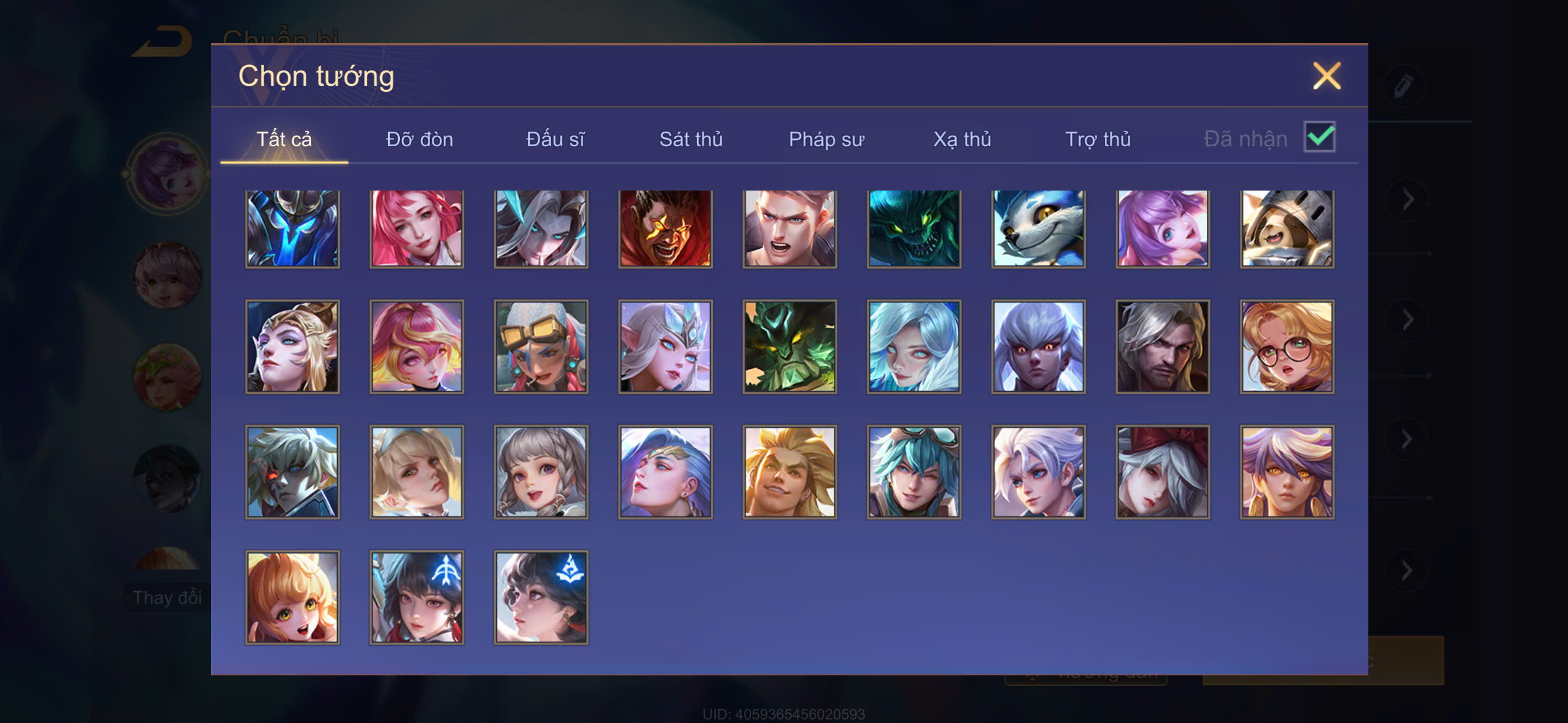The image size is (1568, 723).
Task: Choose the red demon face hero
Action: [x=665, y=228]
